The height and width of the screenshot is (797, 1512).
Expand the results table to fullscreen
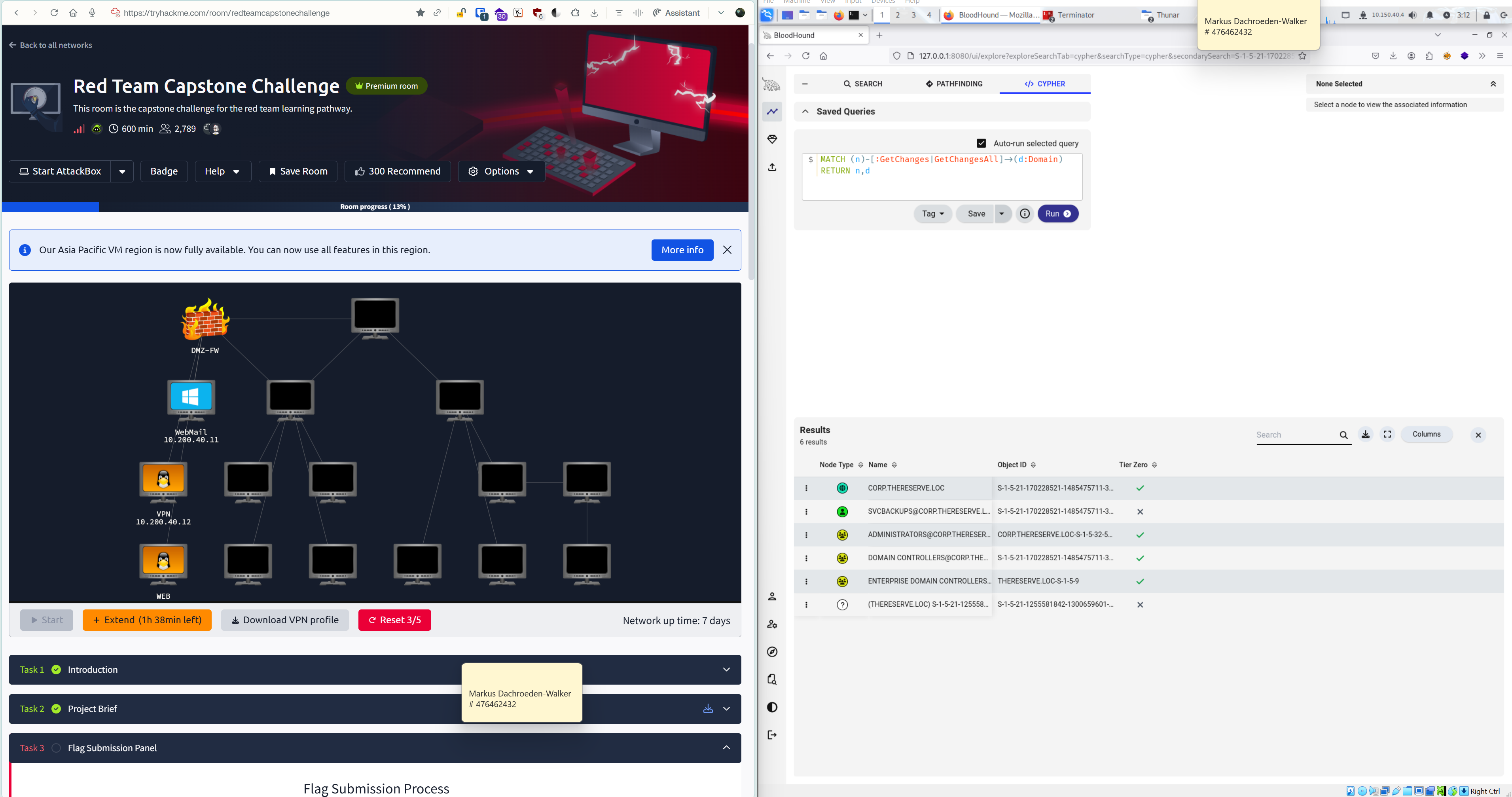click(x=1387, y=435)
